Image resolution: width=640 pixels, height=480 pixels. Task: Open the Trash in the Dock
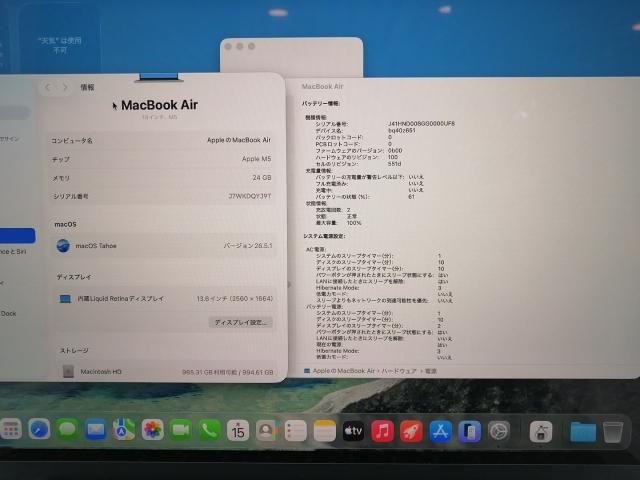tap(613, 432)
